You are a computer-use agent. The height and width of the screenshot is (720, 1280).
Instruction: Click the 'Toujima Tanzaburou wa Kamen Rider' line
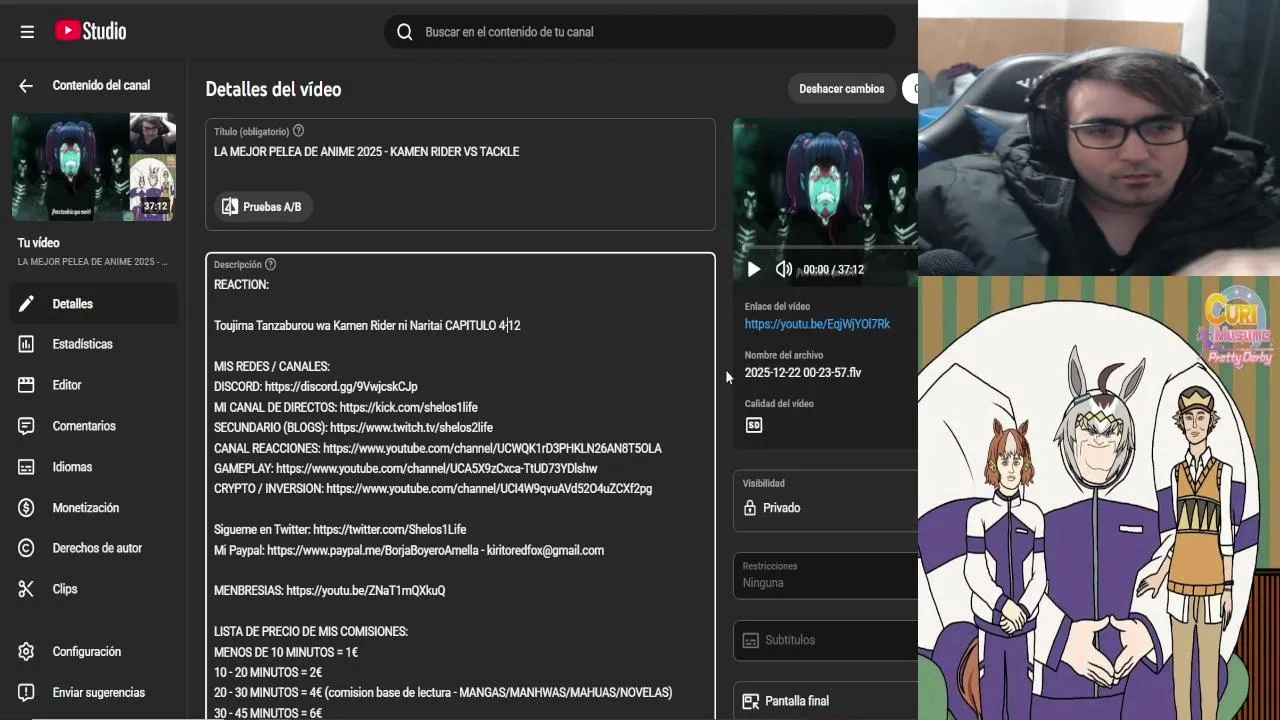pos(367,326)
